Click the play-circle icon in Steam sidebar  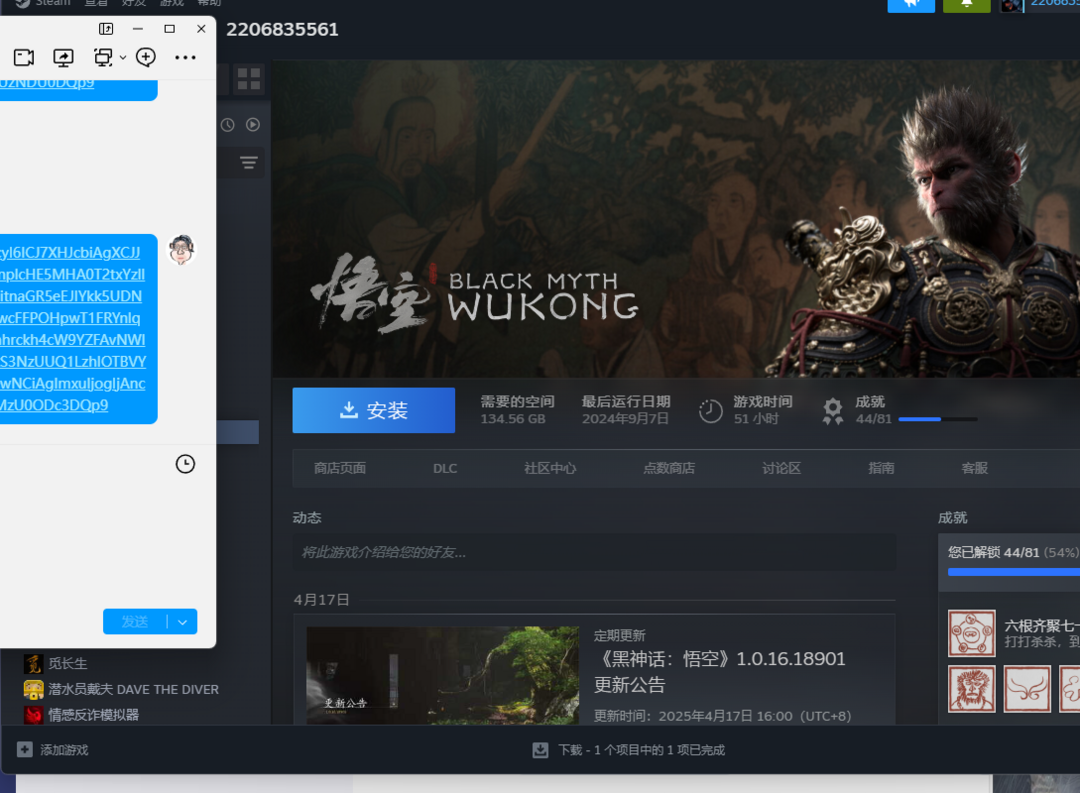click(253, 125)
